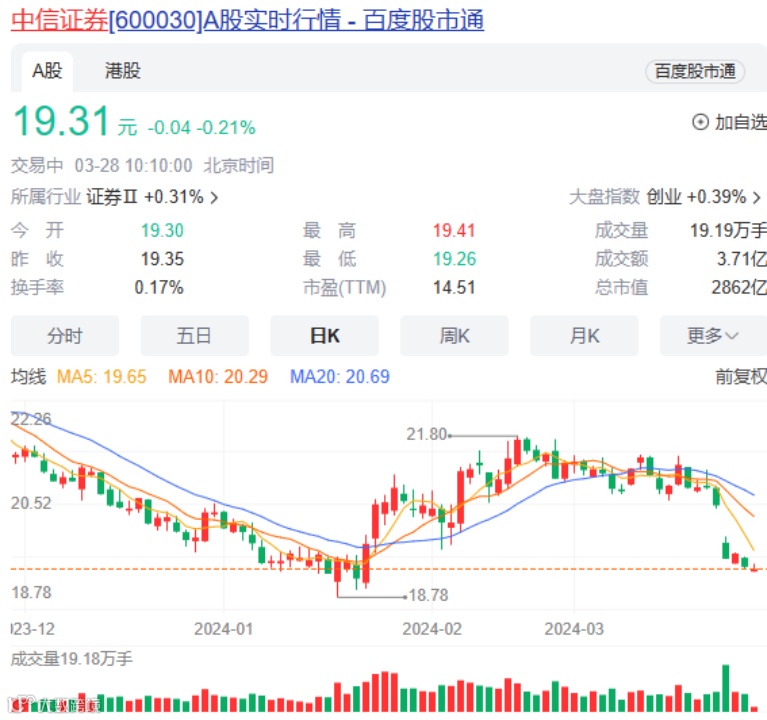
Task: Click the 换手率 value 0.17%
Action: [x=159, y=287]
